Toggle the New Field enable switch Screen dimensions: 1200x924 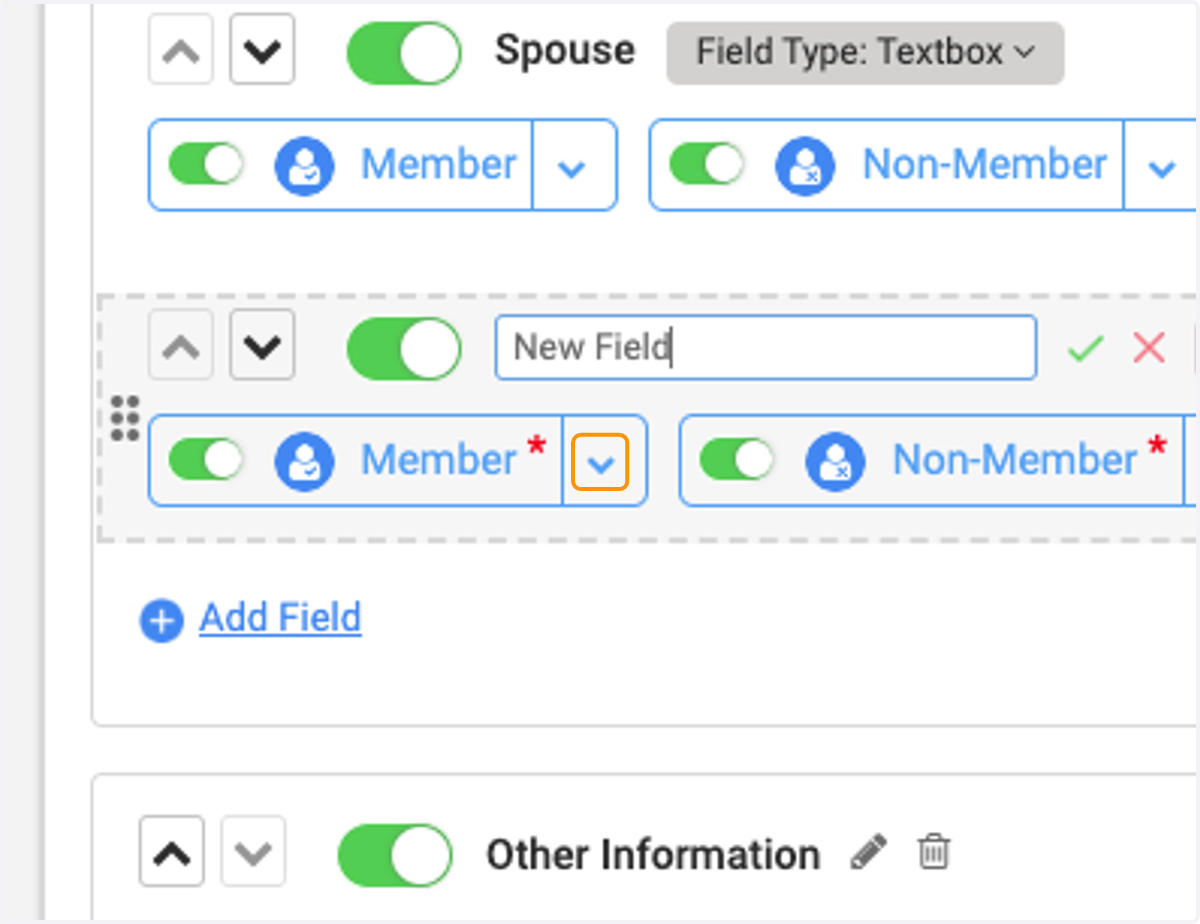[x=404, y=348]
